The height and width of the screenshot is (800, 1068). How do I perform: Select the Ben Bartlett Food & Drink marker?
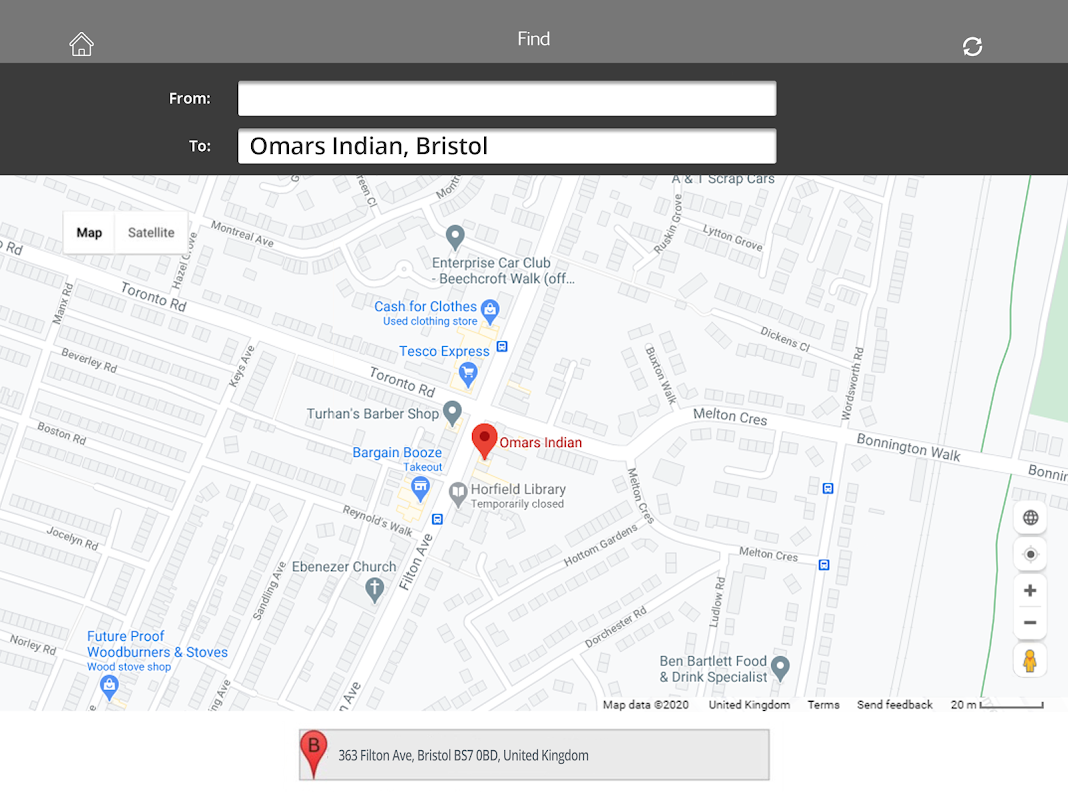click(780, 669)
